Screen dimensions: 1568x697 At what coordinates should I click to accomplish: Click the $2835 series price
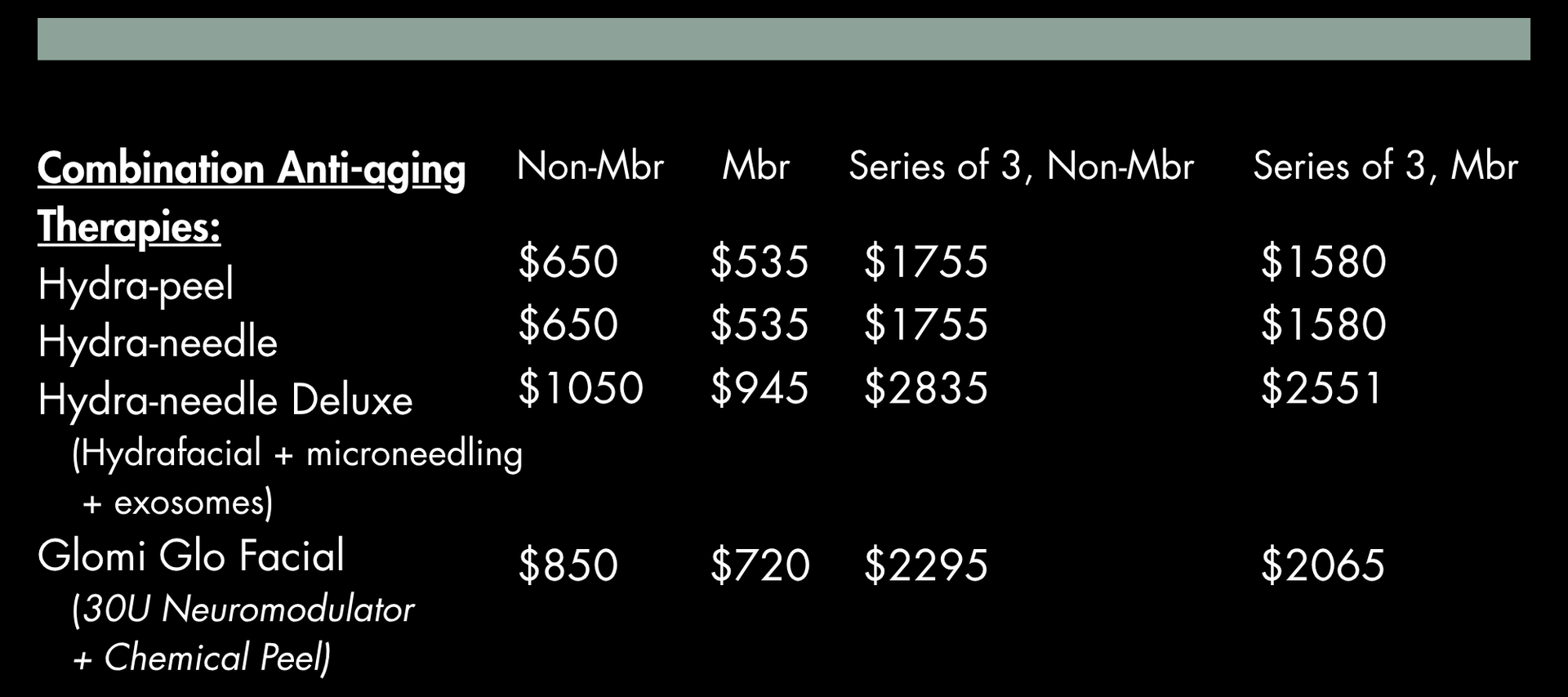pos(926,388)
